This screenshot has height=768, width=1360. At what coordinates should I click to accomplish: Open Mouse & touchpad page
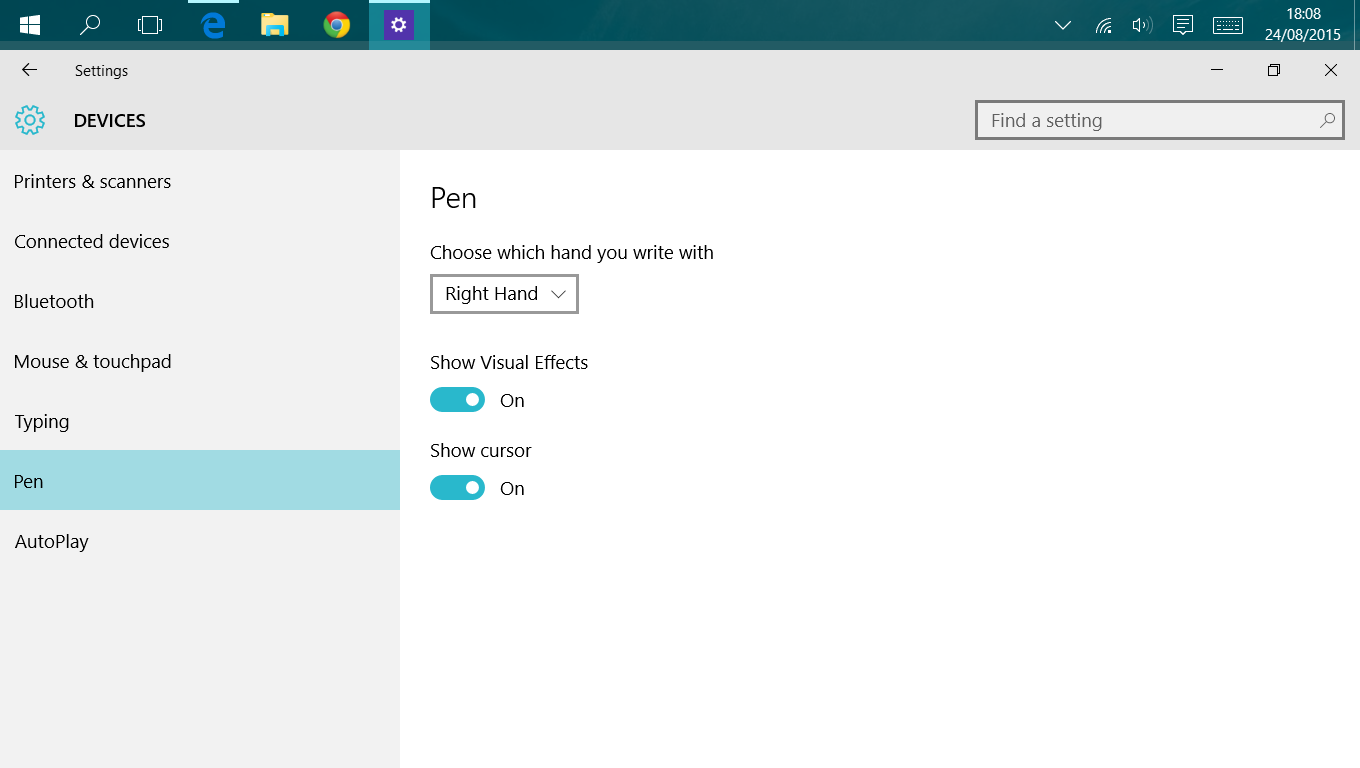click(200, 361)
